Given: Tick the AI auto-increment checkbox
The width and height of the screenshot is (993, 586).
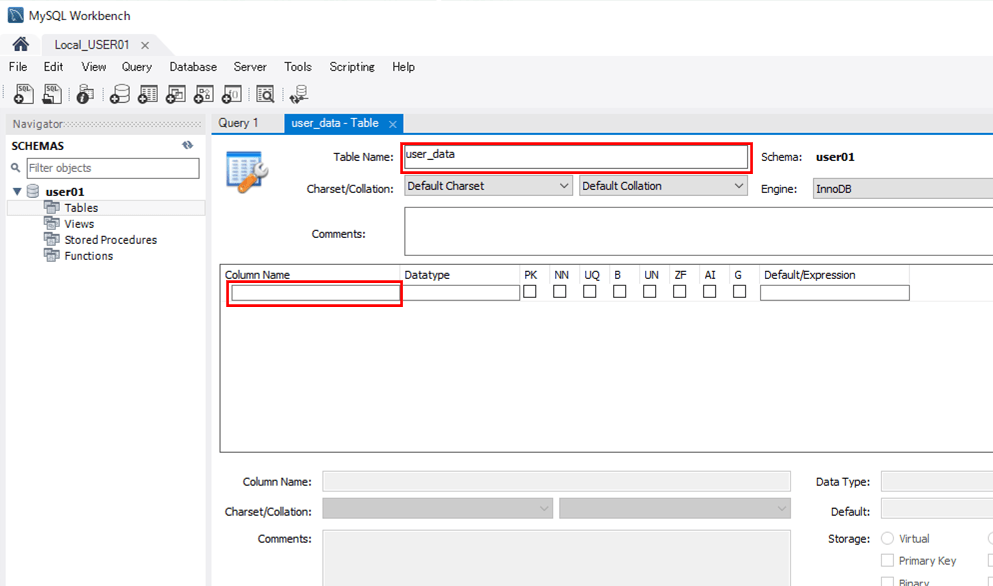Looking at the screenshot, I should point(710,292).
